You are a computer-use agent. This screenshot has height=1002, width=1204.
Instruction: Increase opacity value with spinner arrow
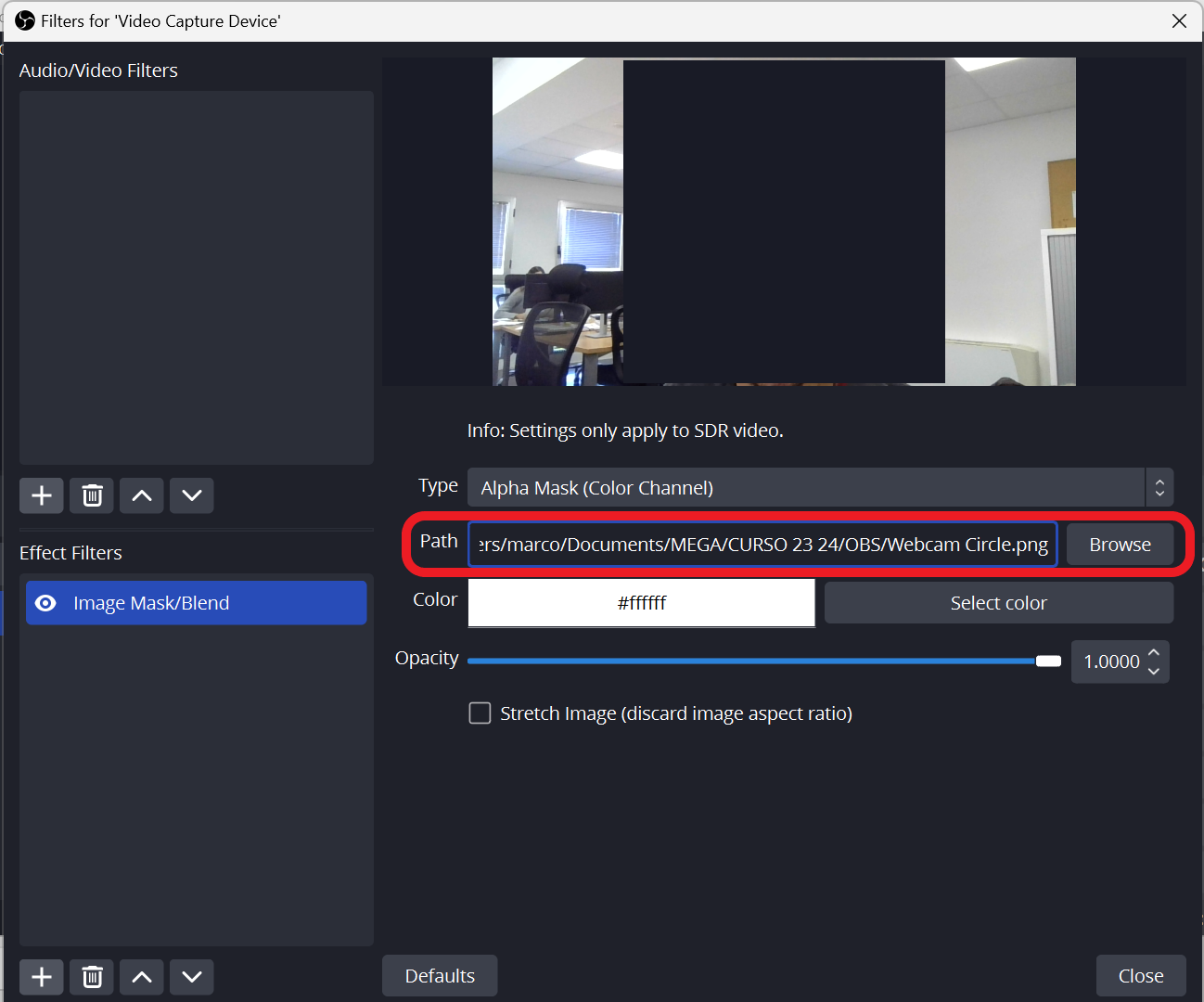pos(1154,653)
